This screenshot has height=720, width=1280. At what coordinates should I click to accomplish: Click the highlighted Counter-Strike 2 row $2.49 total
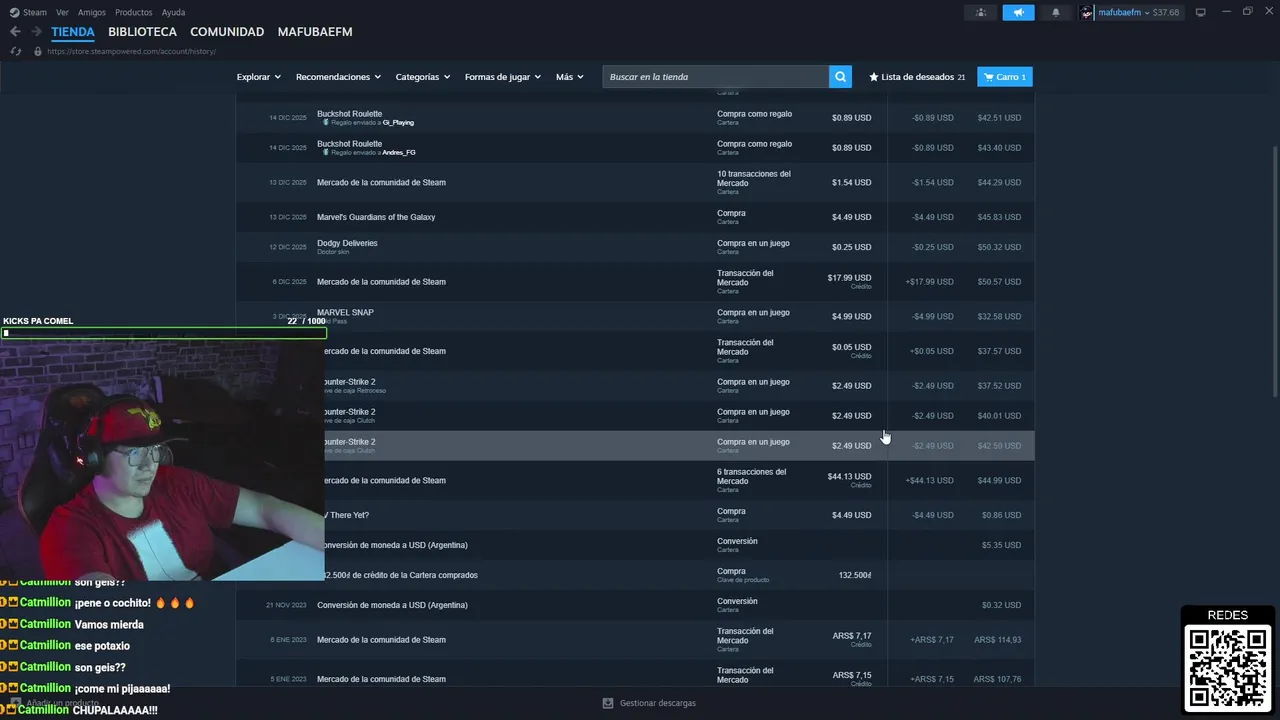pos(851,446)
